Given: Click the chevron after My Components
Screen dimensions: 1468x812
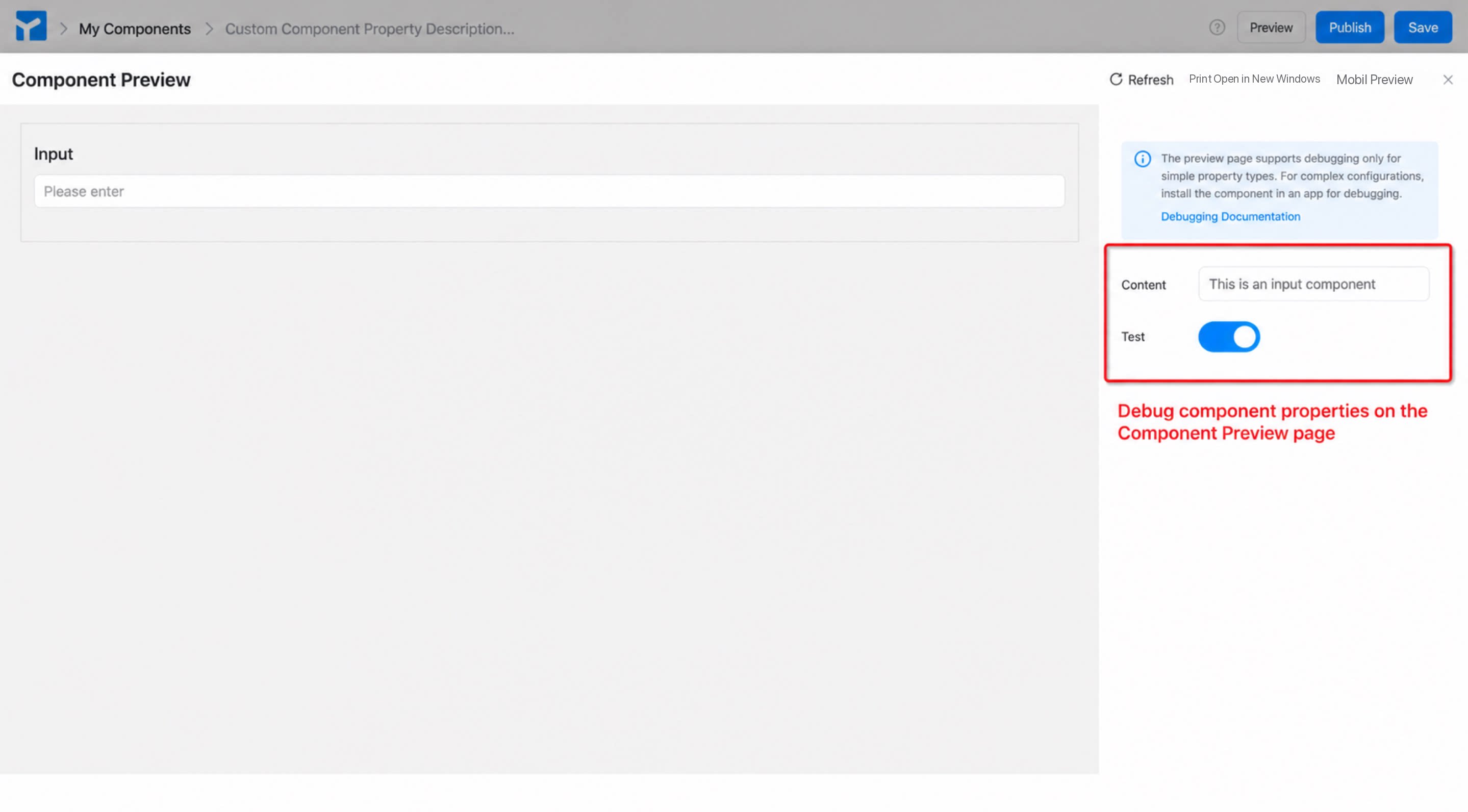Looking at the screenshot, I should (x=209, y=29).
